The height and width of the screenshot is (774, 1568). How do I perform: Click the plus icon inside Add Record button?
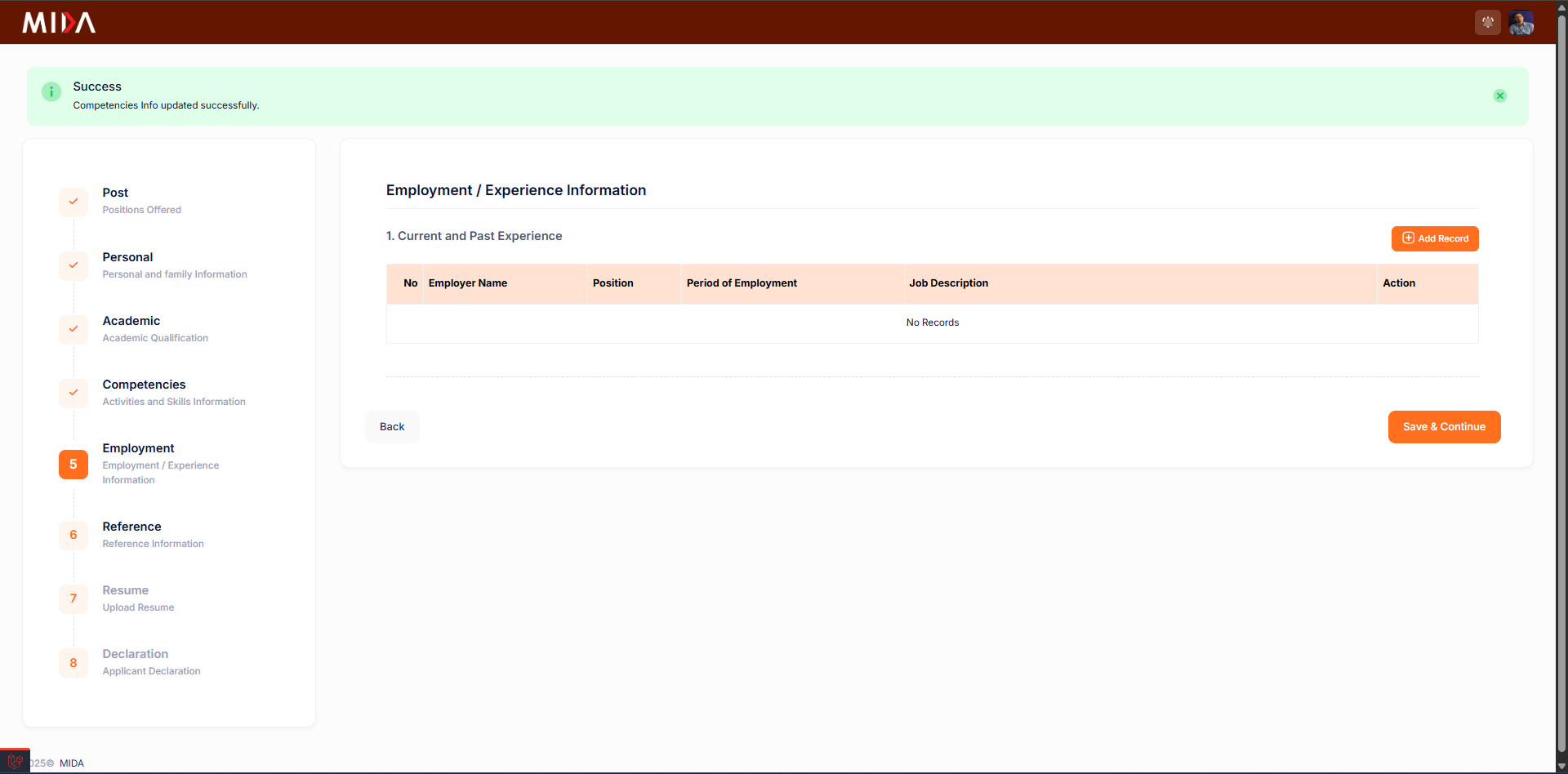tap(1408, 238)
